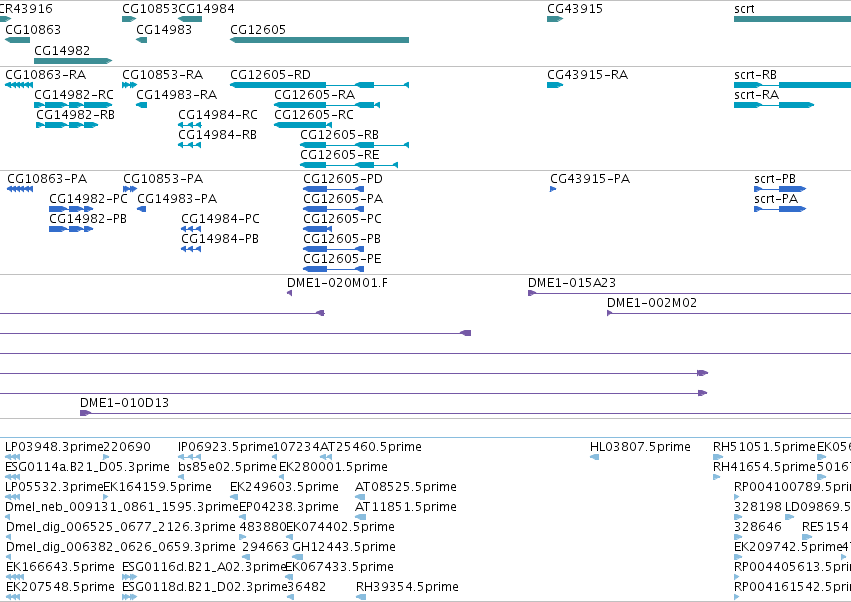This screenshot has height=602, width=851.
Task: Select the CG43915 gene feature
Action: [555, 19]
